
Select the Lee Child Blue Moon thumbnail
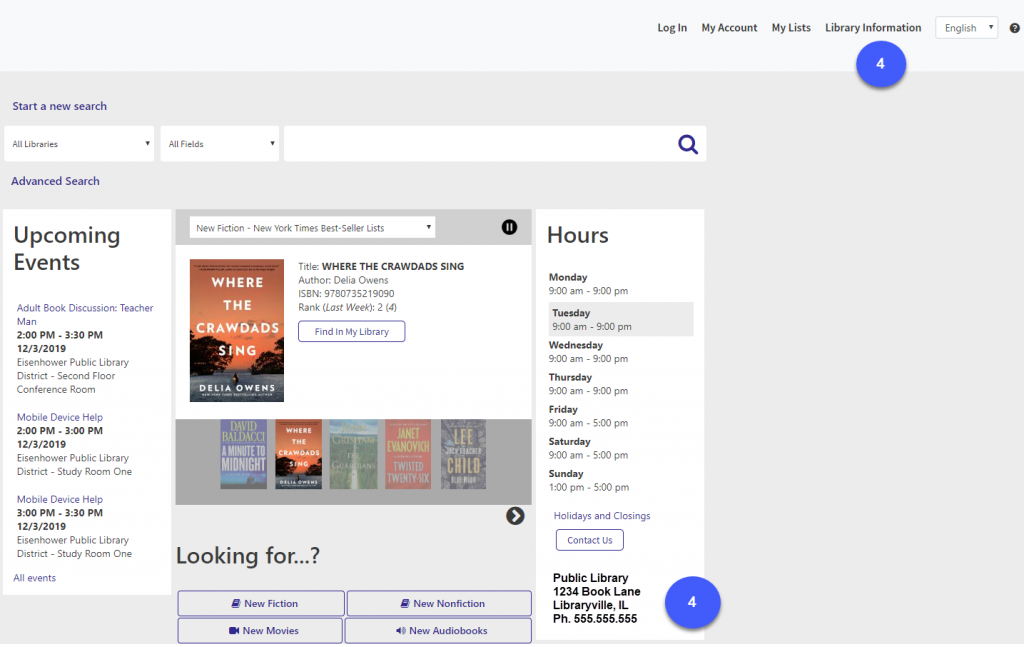pyautogui.click(x=463, y=454)
